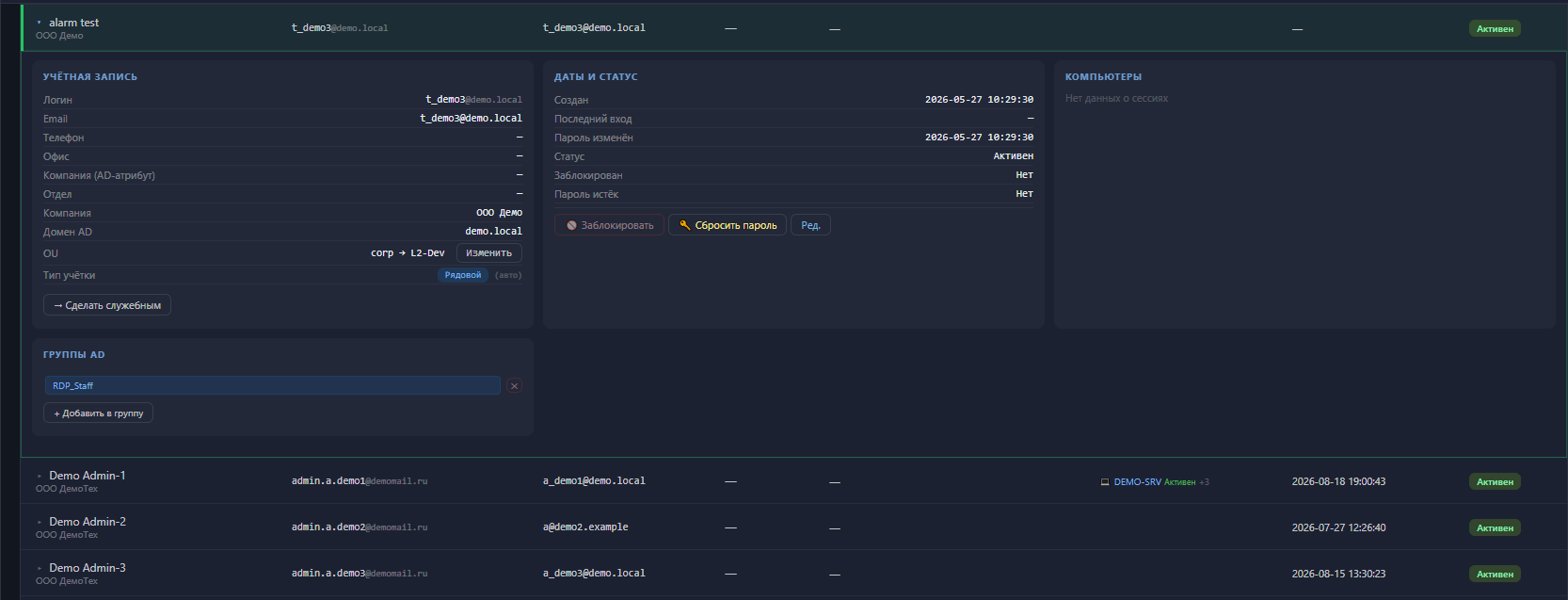Click the Email field value in the account panel
This screenshot has width=1568, height=600.
click(x=471, y=119)
